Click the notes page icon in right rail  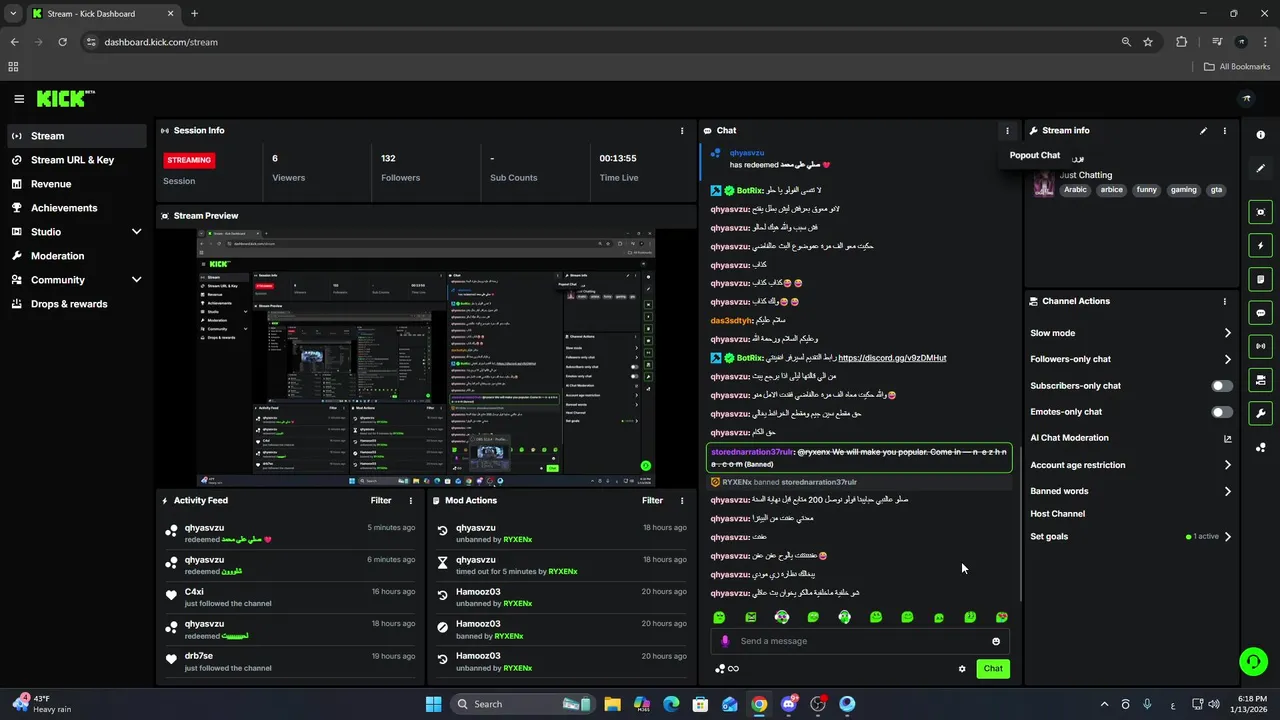[x=1260, y=279]
